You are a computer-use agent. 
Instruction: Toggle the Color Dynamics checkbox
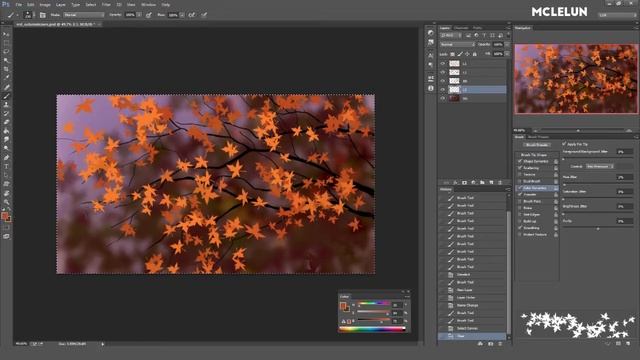(520, 188)
